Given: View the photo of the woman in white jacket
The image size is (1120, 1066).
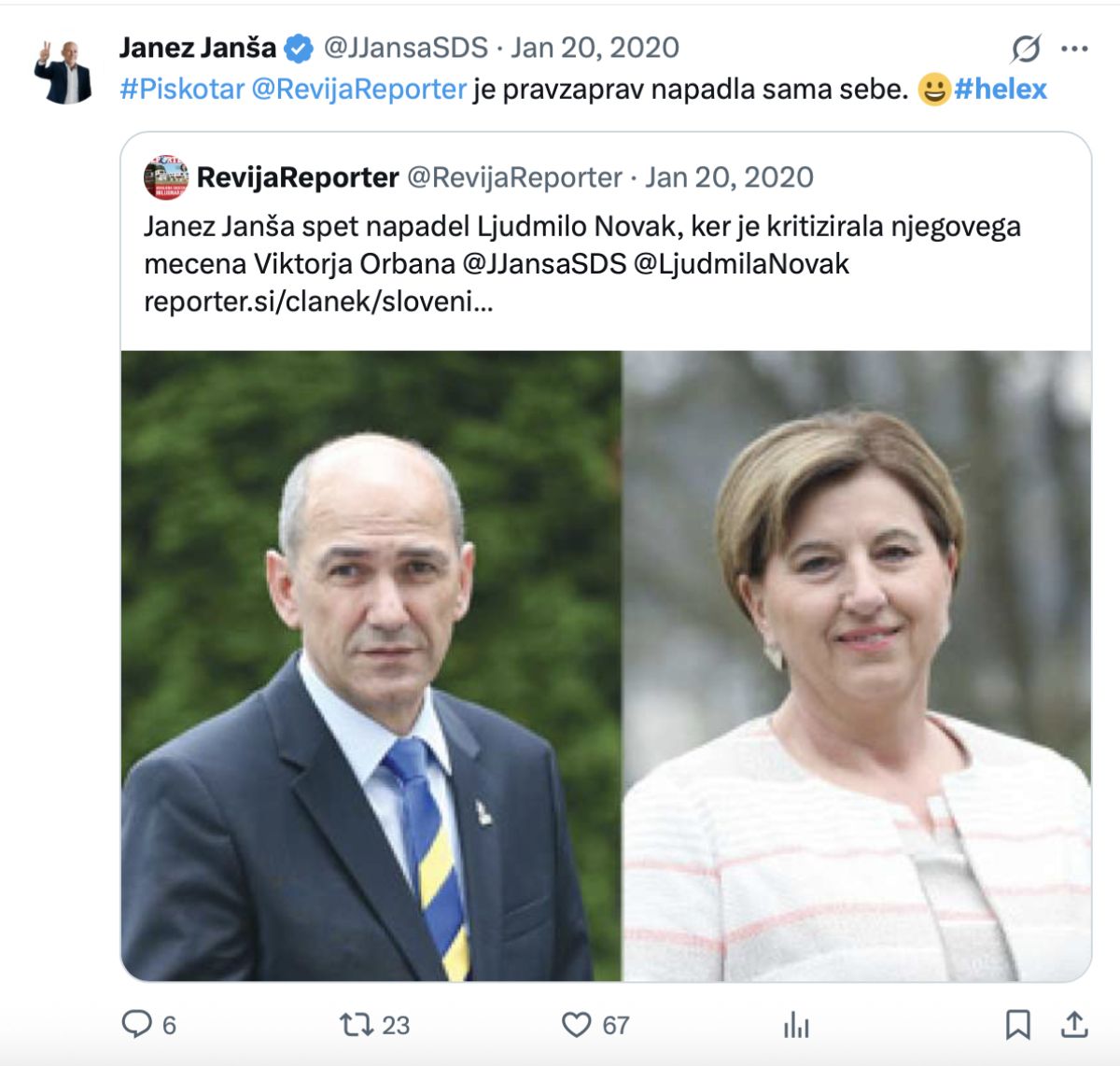Looking at the screenshot, I should (857, 666).
